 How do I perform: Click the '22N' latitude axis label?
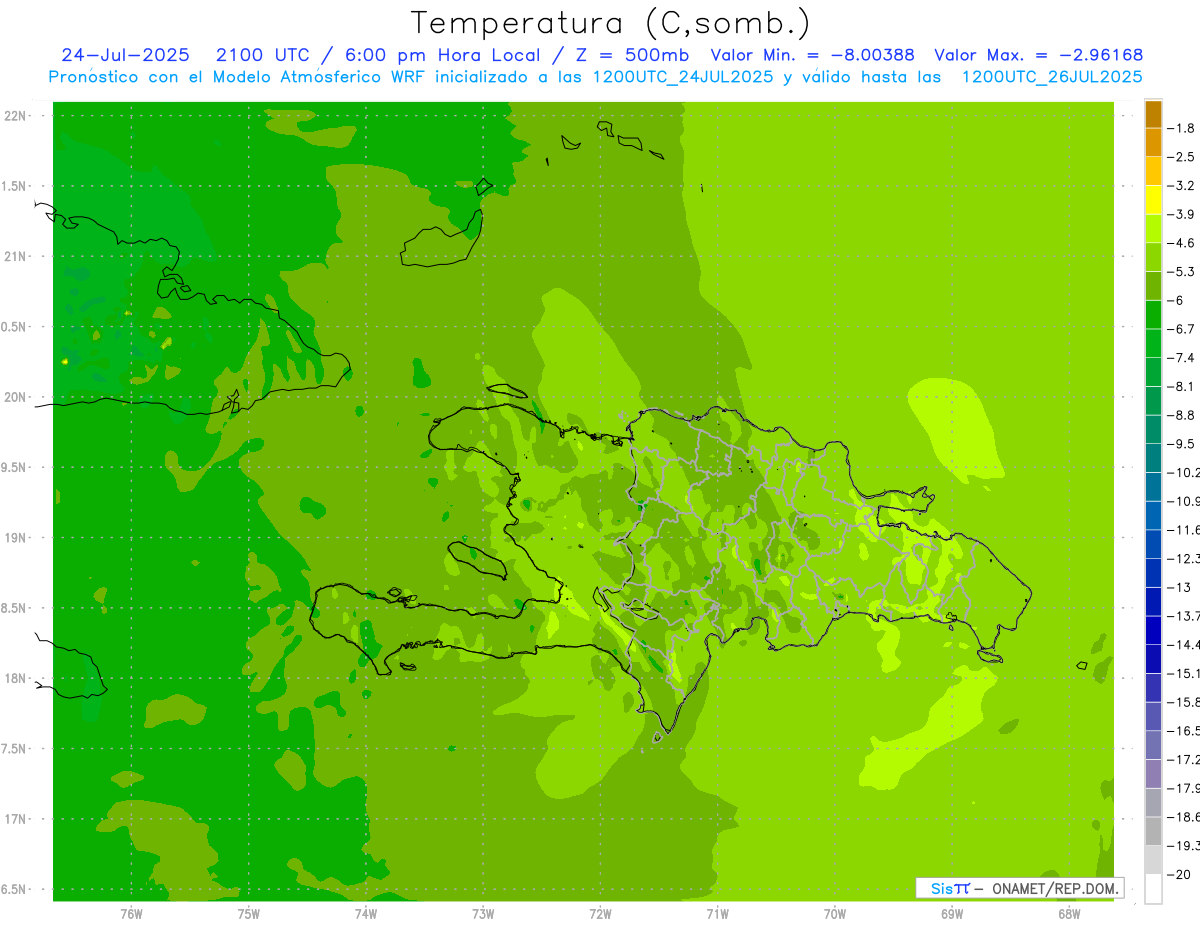coord(16,115)
